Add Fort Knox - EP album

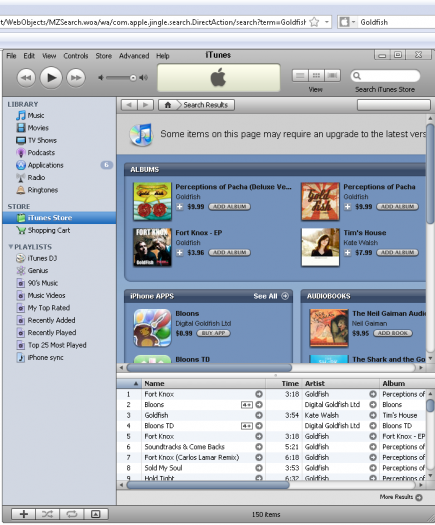coord(229,252)
